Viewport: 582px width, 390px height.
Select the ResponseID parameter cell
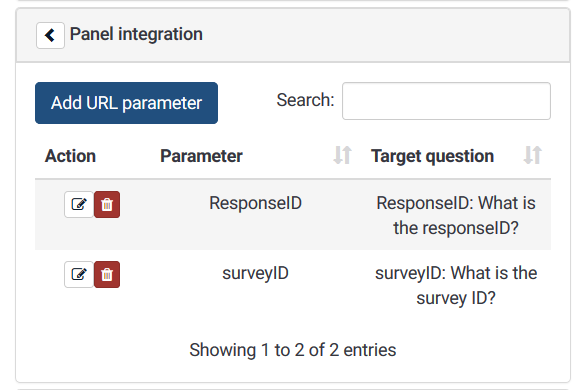(x=255, y=203)
